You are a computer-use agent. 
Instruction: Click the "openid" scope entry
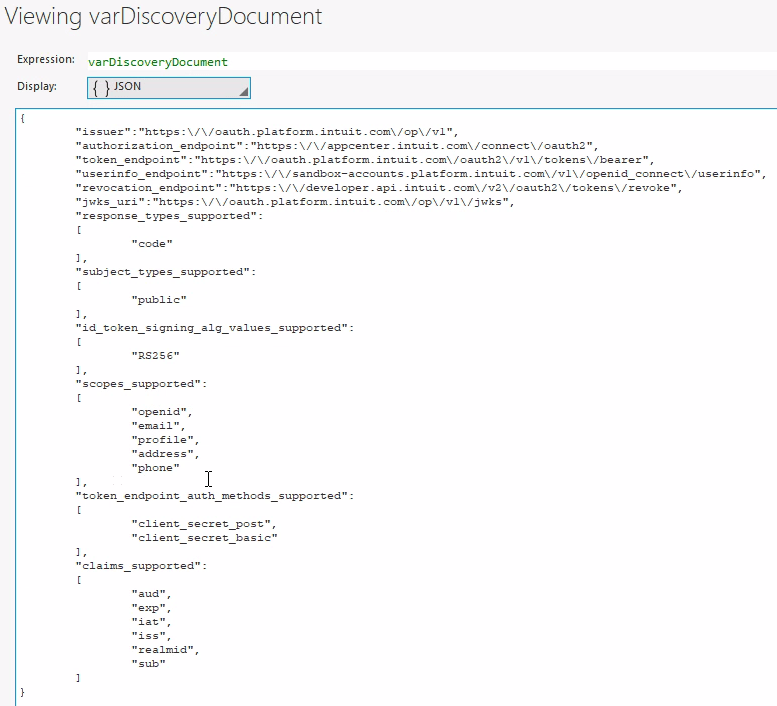pyautogui.click(x=159, y=412)
